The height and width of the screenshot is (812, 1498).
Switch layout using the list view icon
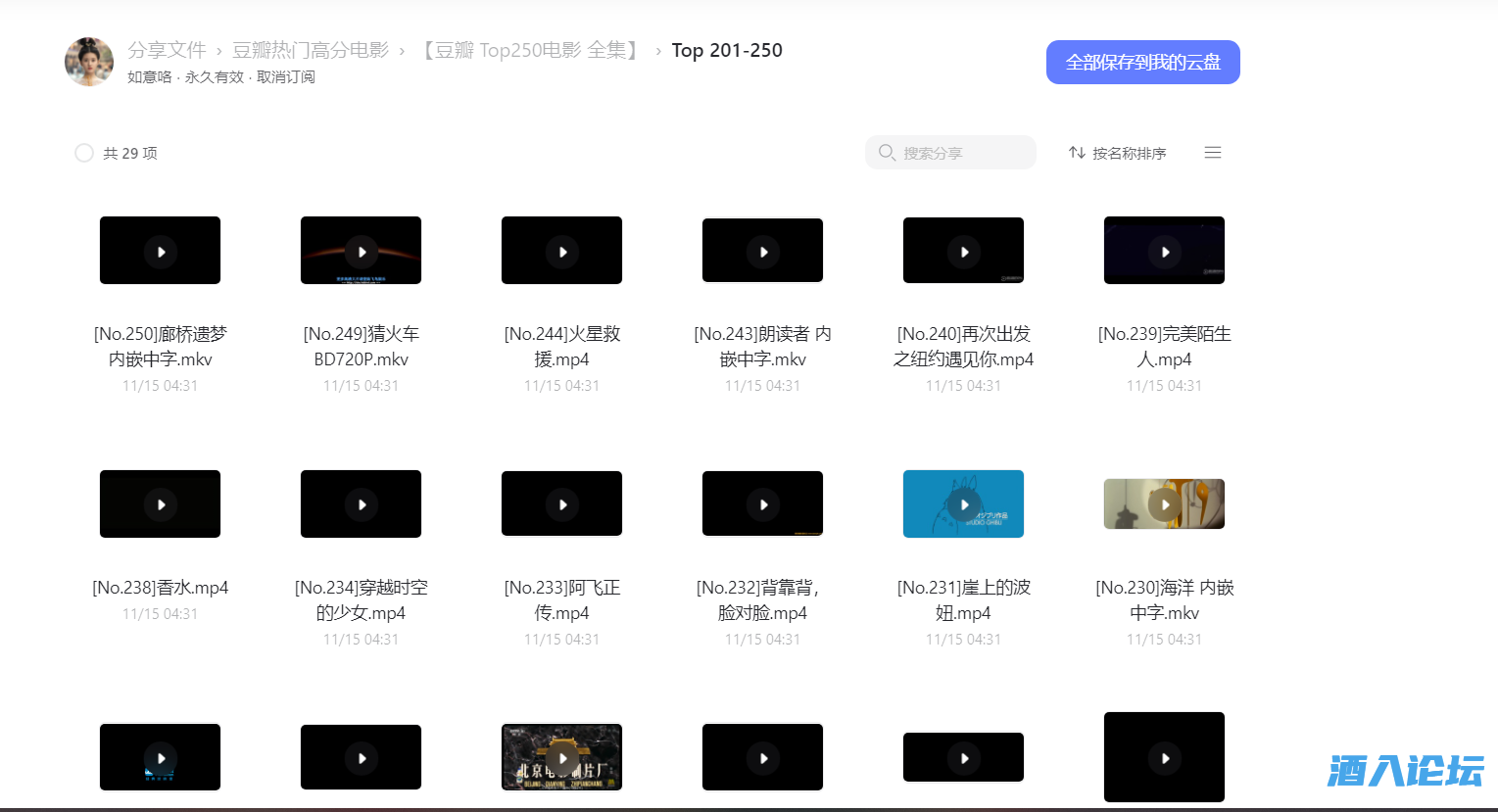[x=1212, y=152]
